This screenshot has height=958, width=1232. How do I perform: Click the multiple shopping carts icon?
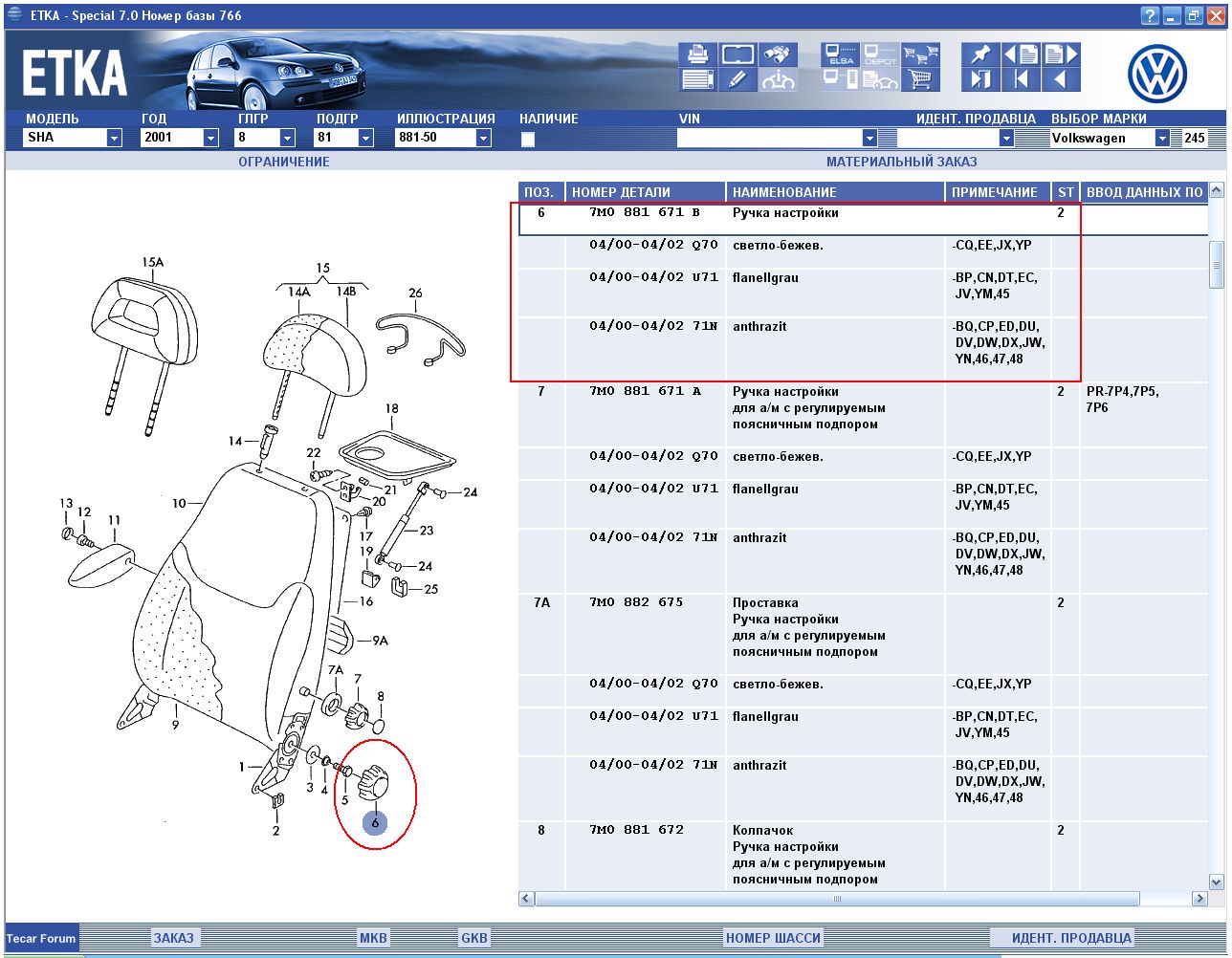point(920,54)
